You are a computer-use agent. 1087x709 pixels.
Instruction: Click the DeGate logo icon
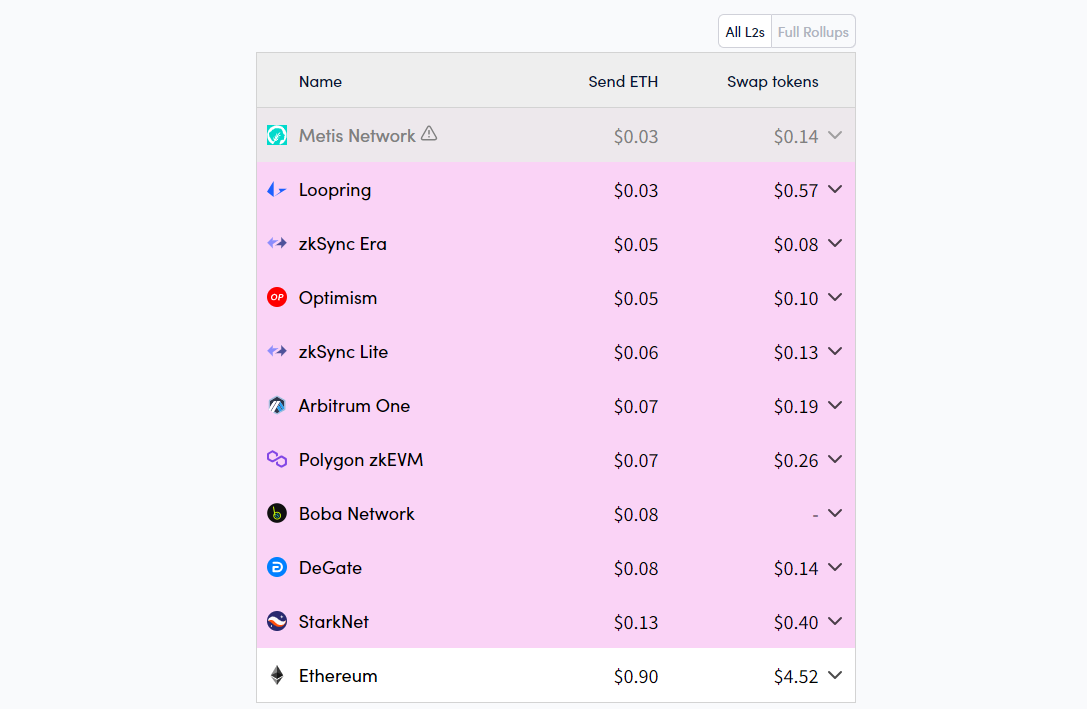pyautogui.click(x=277, y=568)
